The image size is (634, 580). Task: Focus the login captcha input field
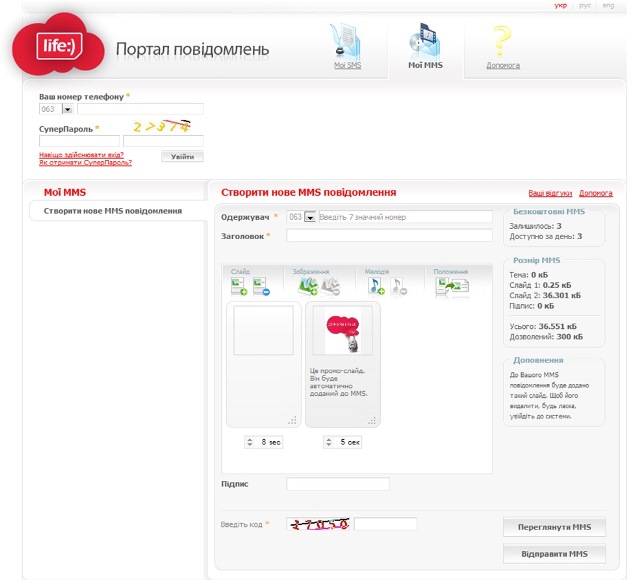click(x=163, y=141)
